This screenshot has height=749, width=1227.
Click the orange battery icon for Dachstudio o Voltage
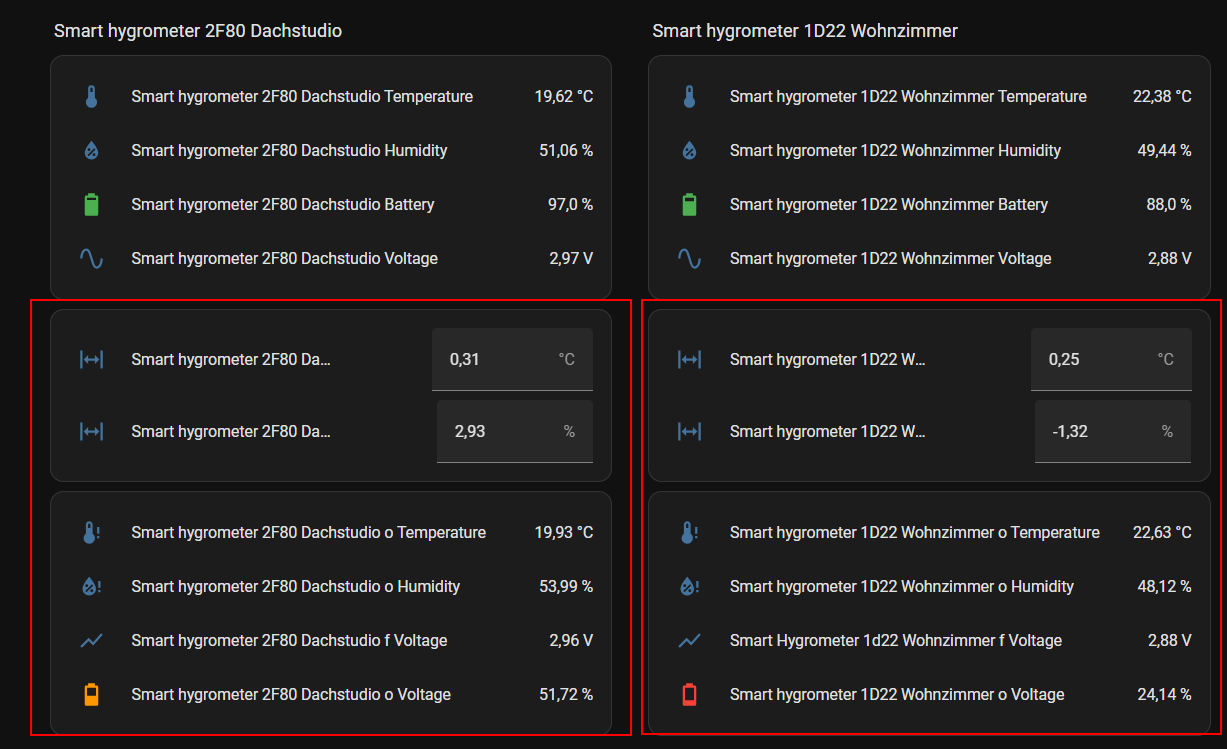click(91, 695)
